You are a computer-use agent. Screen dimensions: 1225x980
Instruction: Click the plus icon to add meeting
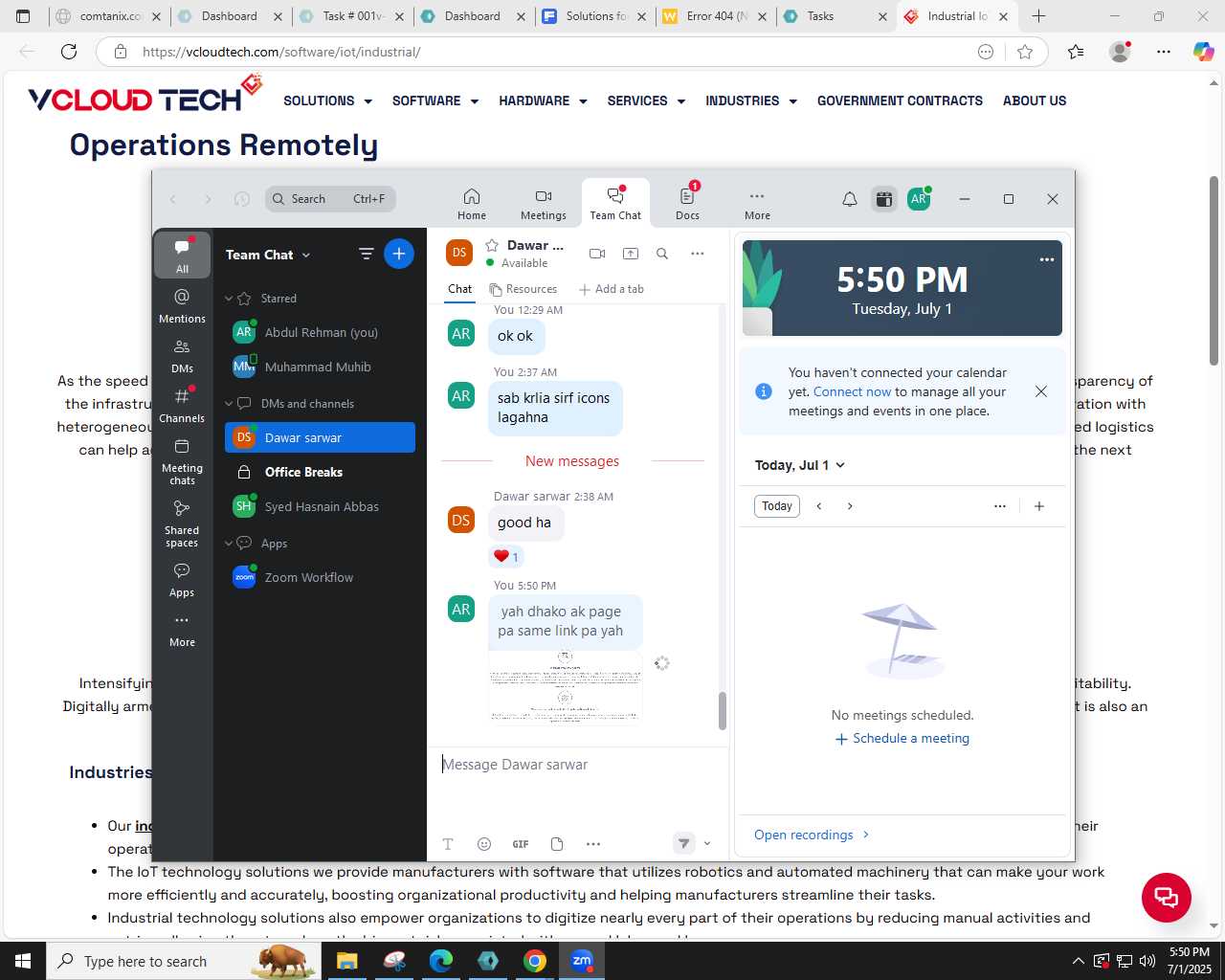(x=1039, y=506)
